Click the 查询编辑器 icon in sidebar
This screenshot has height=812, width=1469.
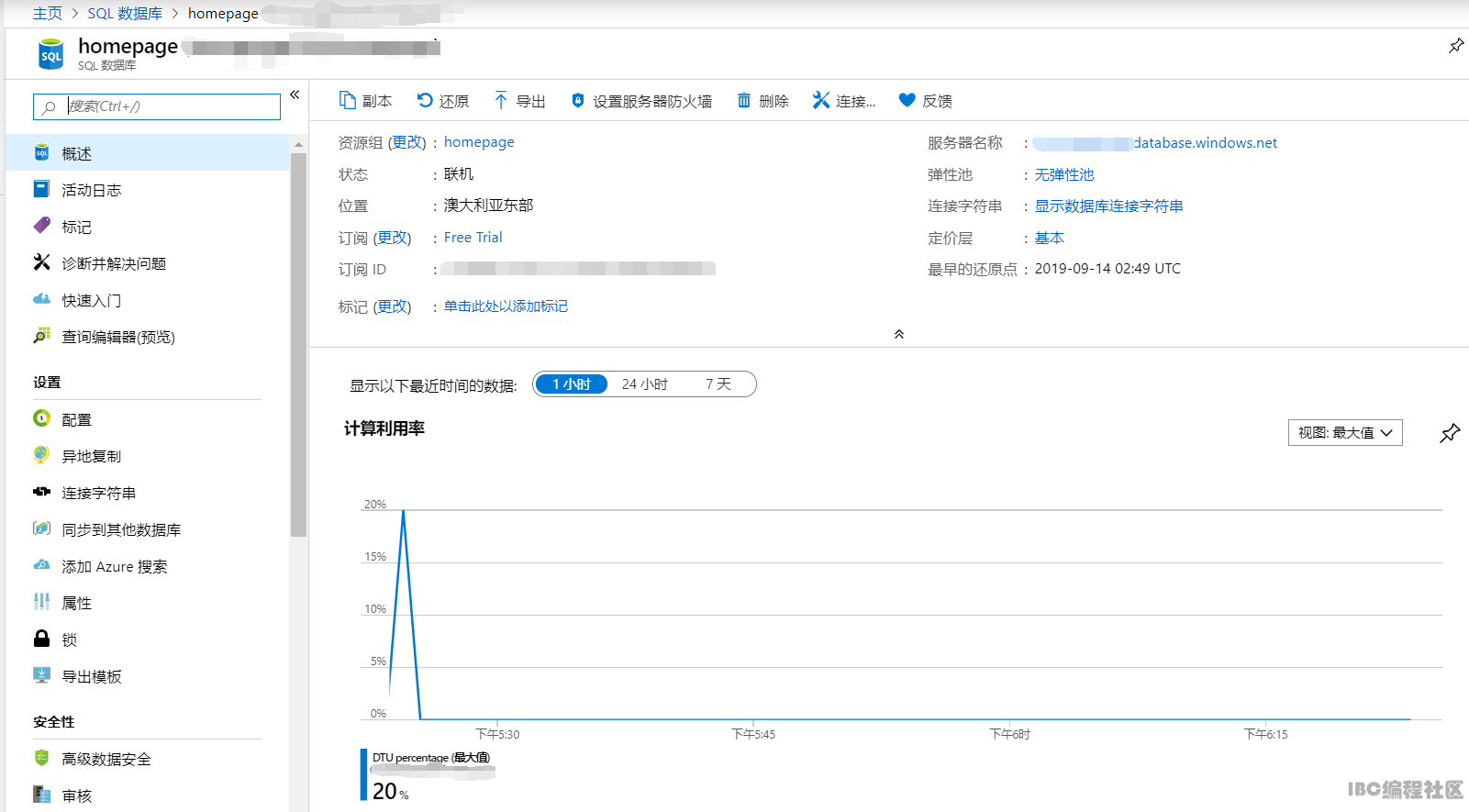(41, 336)
